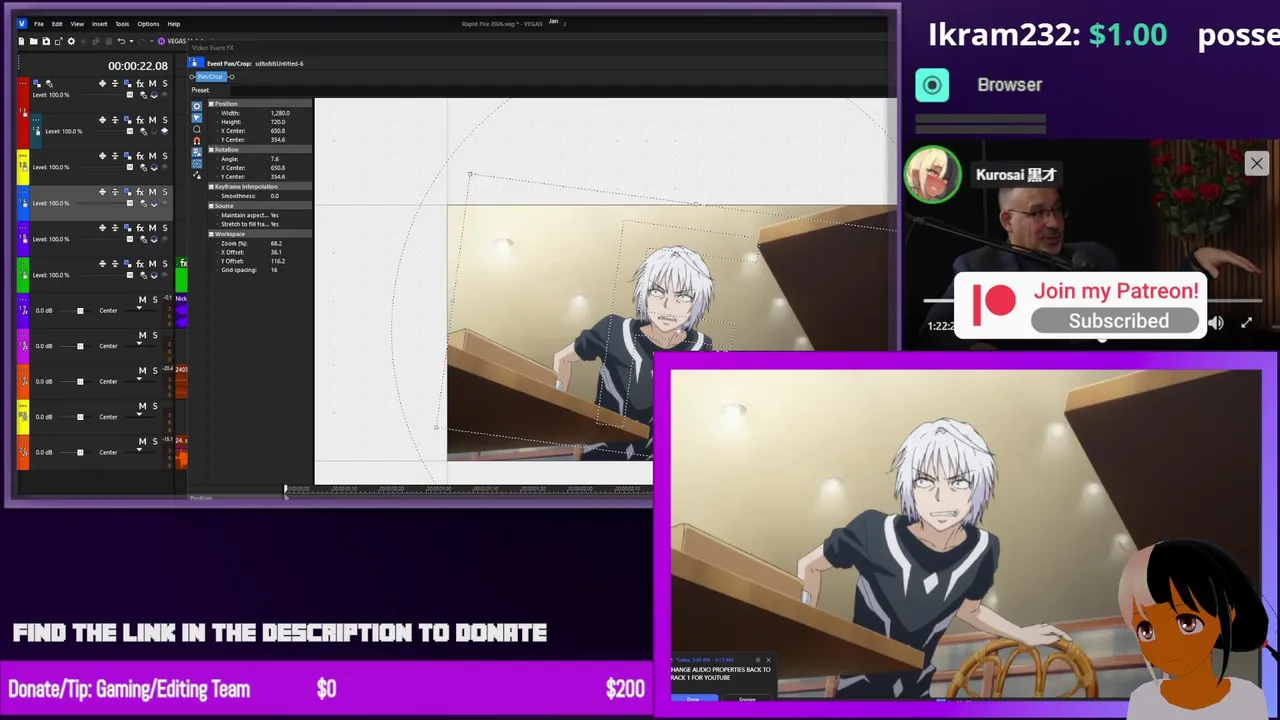
Task: Open the Tools menu
Action: [x=122, y=24]
